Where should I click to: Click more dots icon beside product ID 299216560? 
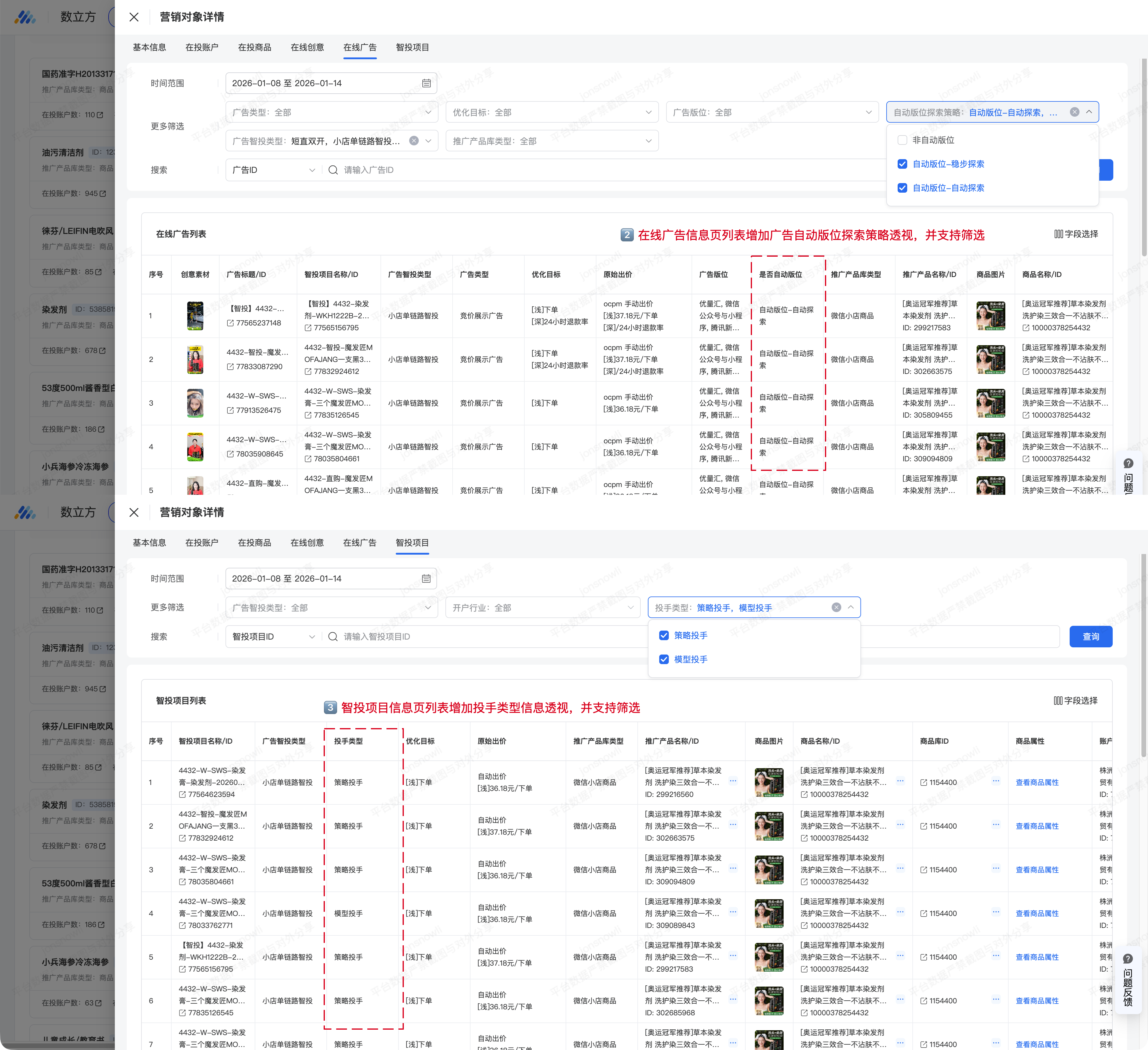733,781
